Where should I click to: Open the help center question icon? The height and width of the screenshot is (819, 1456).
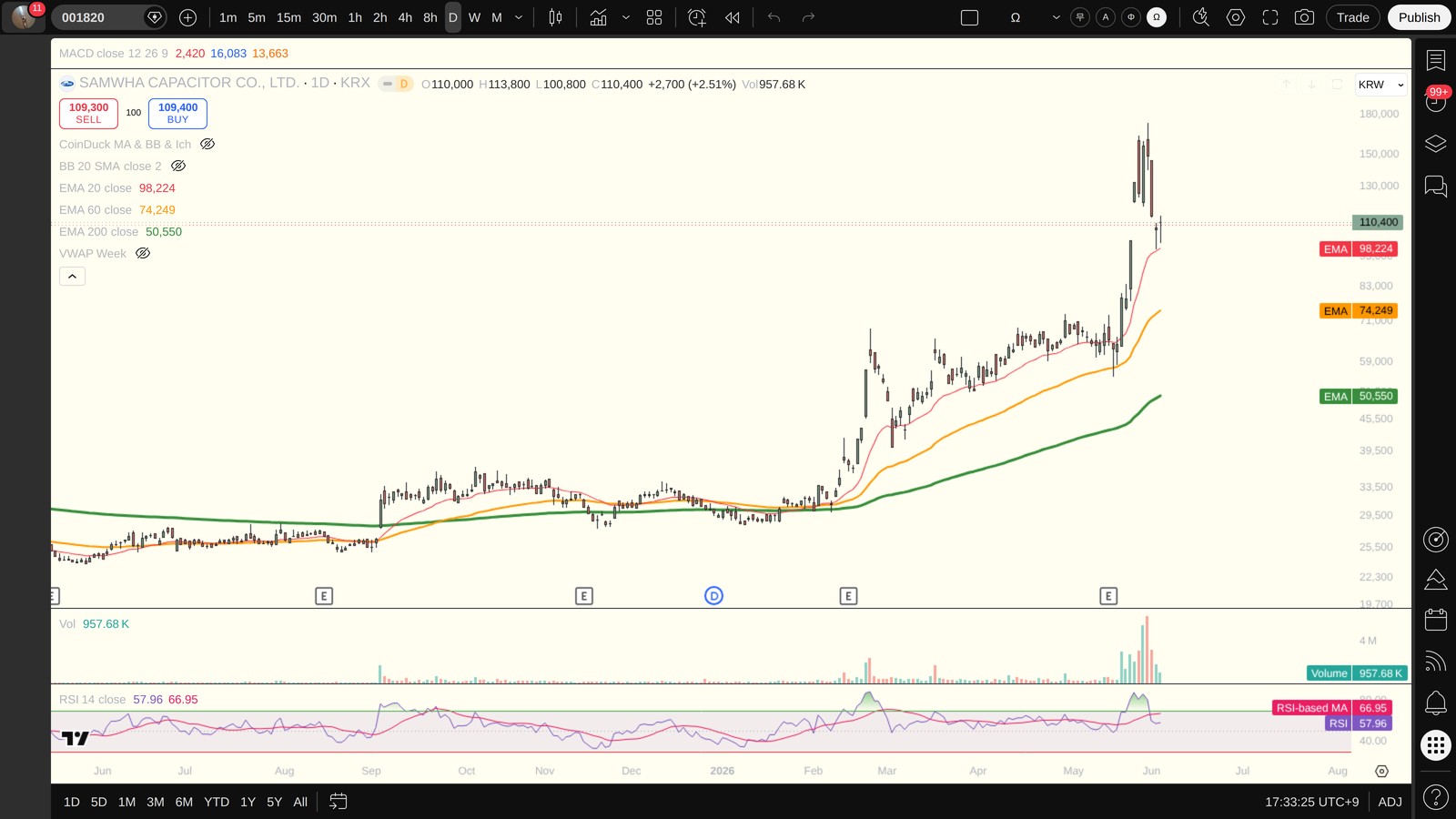(1436, 798)
